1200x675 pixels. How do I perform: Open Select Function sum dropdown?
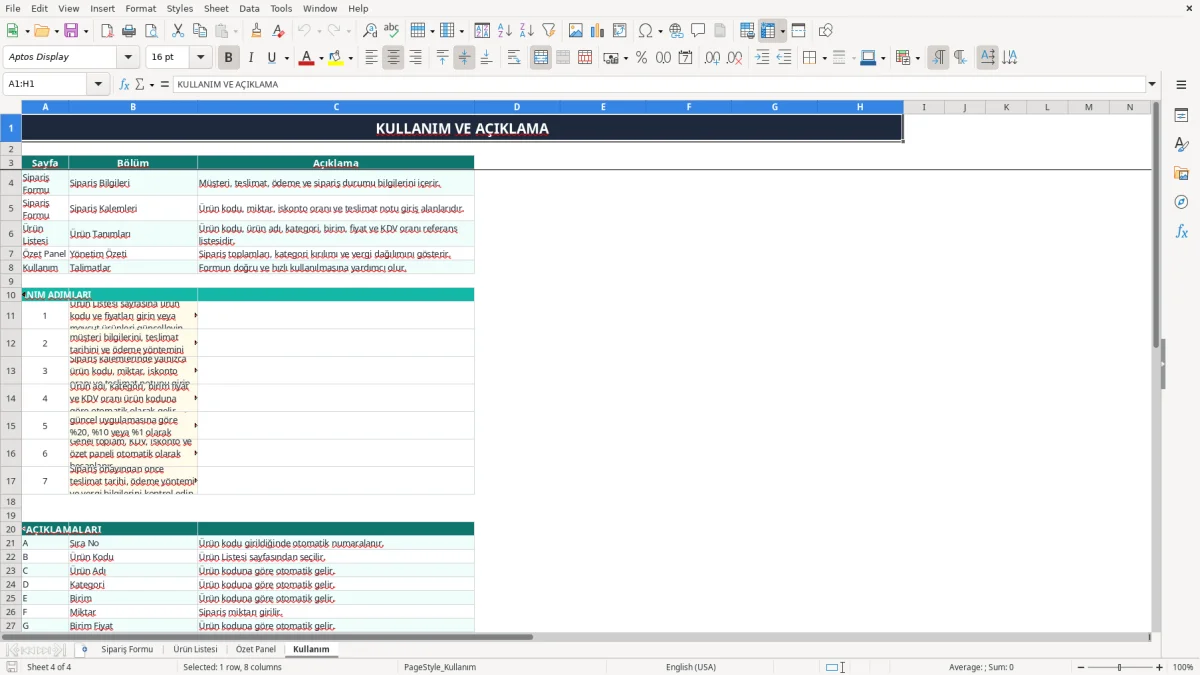click(x=152, y=85)
